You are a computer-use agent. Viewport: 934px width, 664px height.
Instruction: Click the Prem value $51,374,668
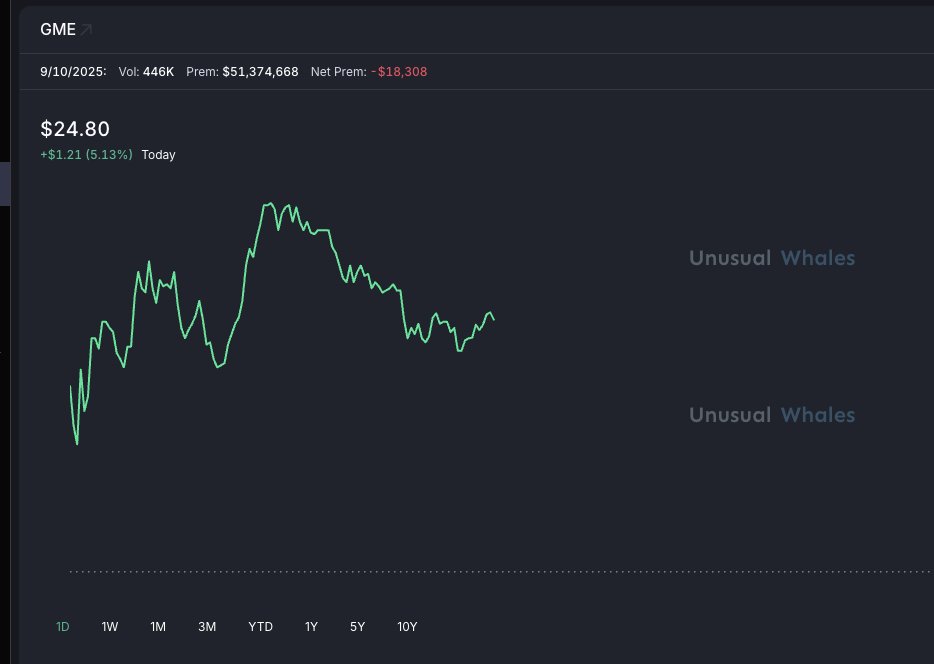click(260, 72)
